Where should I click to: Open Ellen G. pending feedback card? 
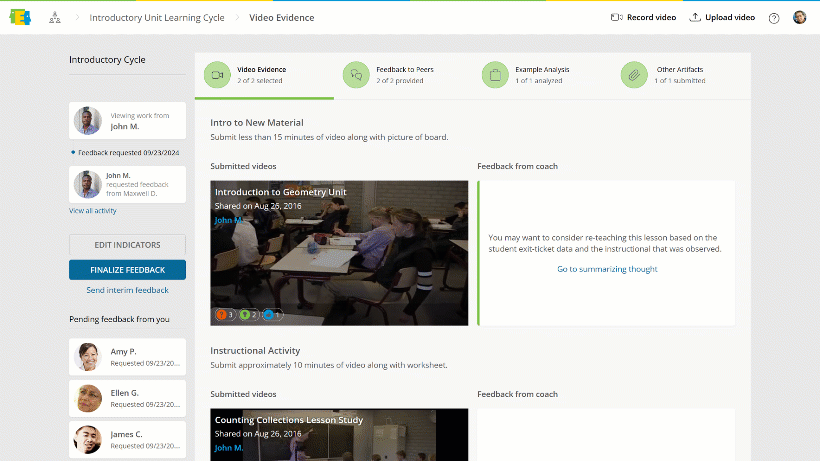128,398
